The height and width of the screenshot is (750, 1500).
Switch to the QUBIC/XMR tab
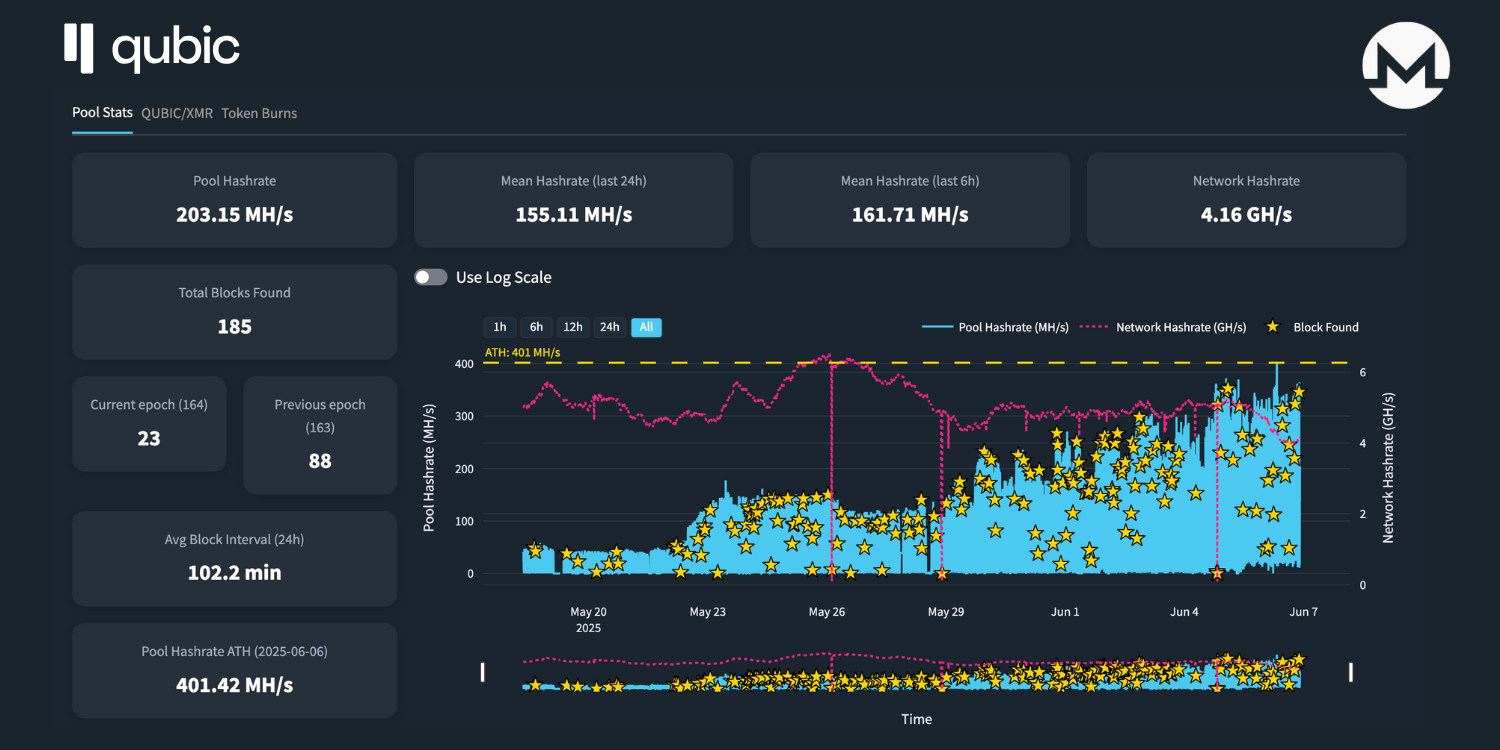(x=177, y=113)
